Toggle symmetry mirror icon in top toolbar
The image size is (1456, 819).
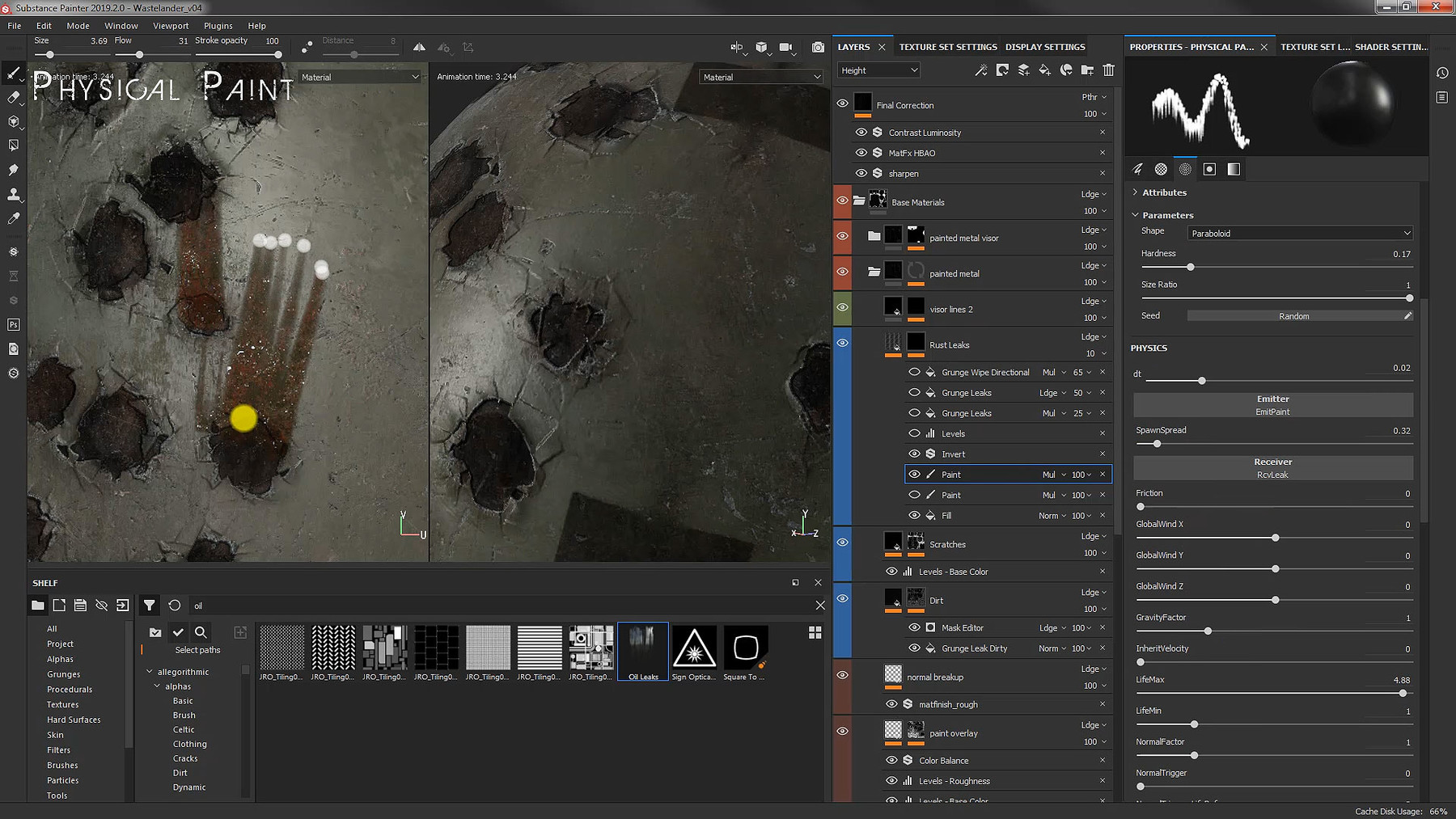[419, 48]
